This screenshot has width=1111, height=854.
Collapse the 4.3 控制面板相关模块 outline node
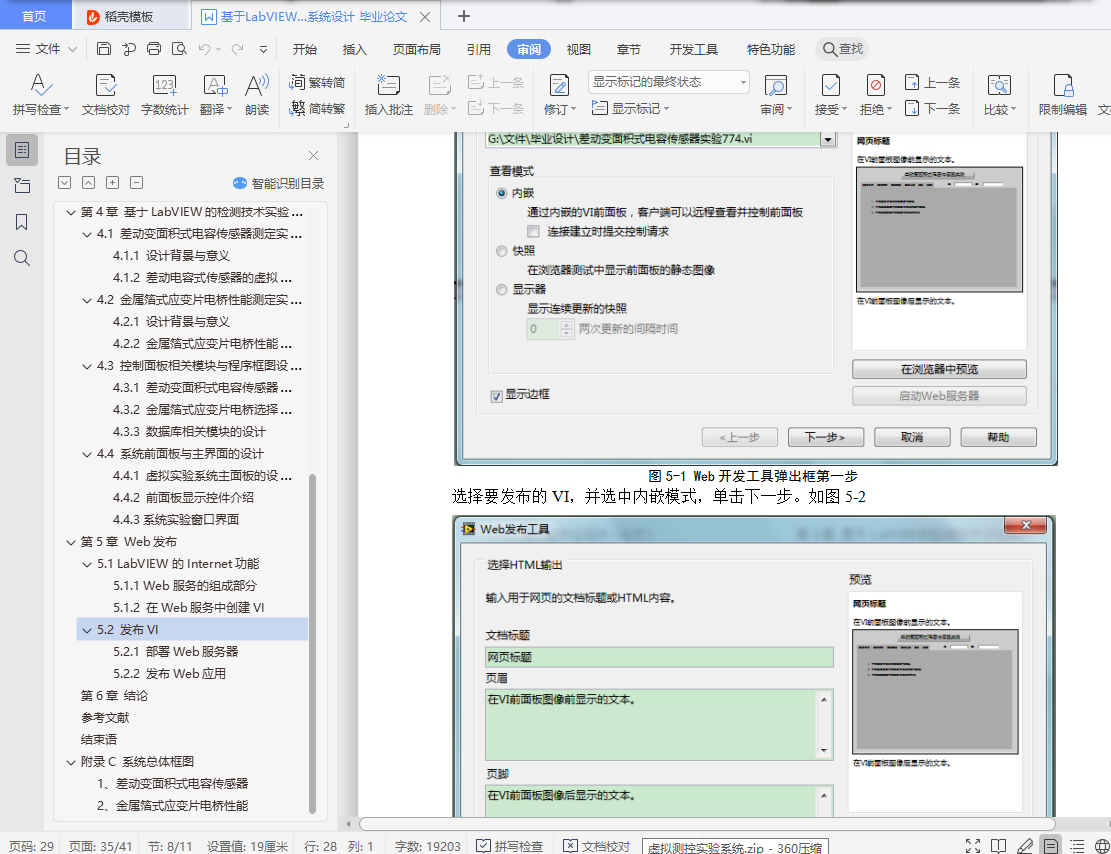[x=87, y=366]
